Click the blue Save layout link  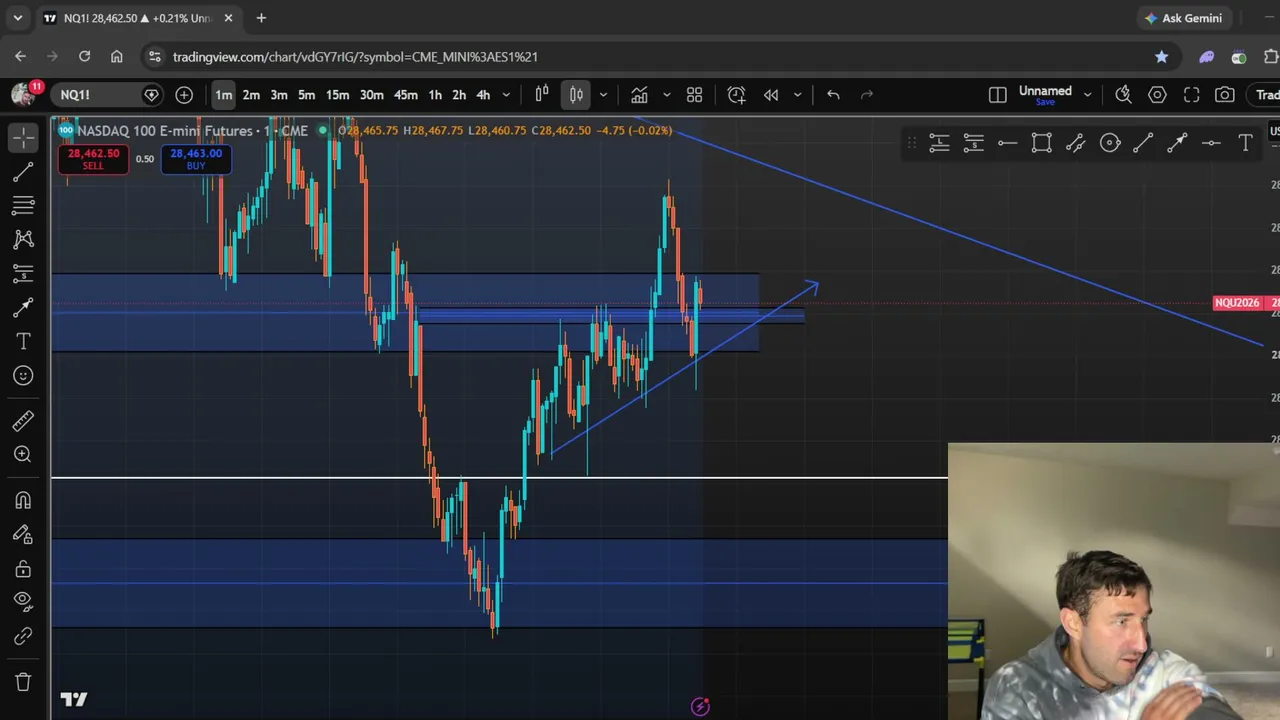[x=1045, y=102]
